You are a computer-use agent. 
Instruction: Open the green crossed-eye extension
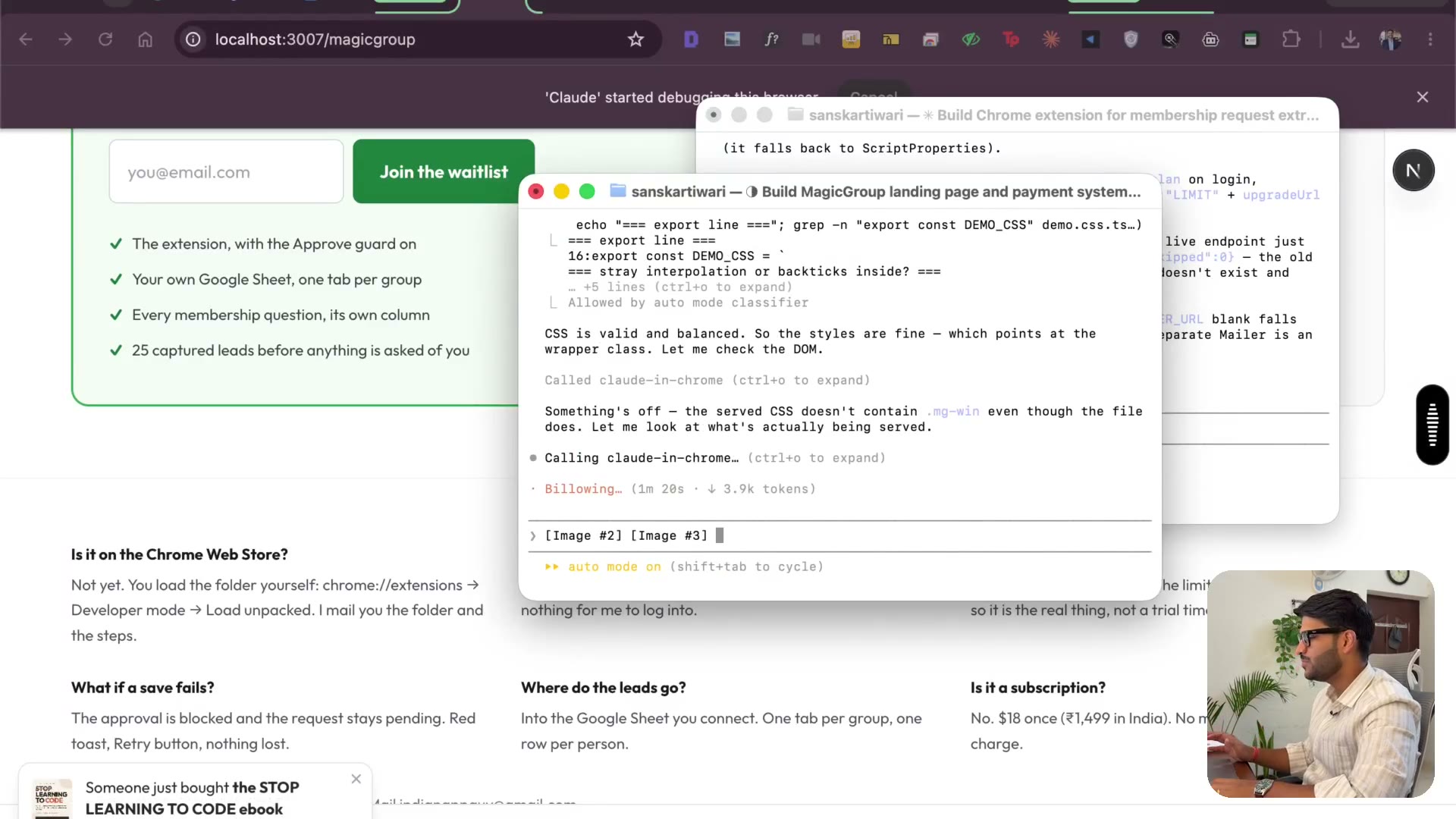971,39
